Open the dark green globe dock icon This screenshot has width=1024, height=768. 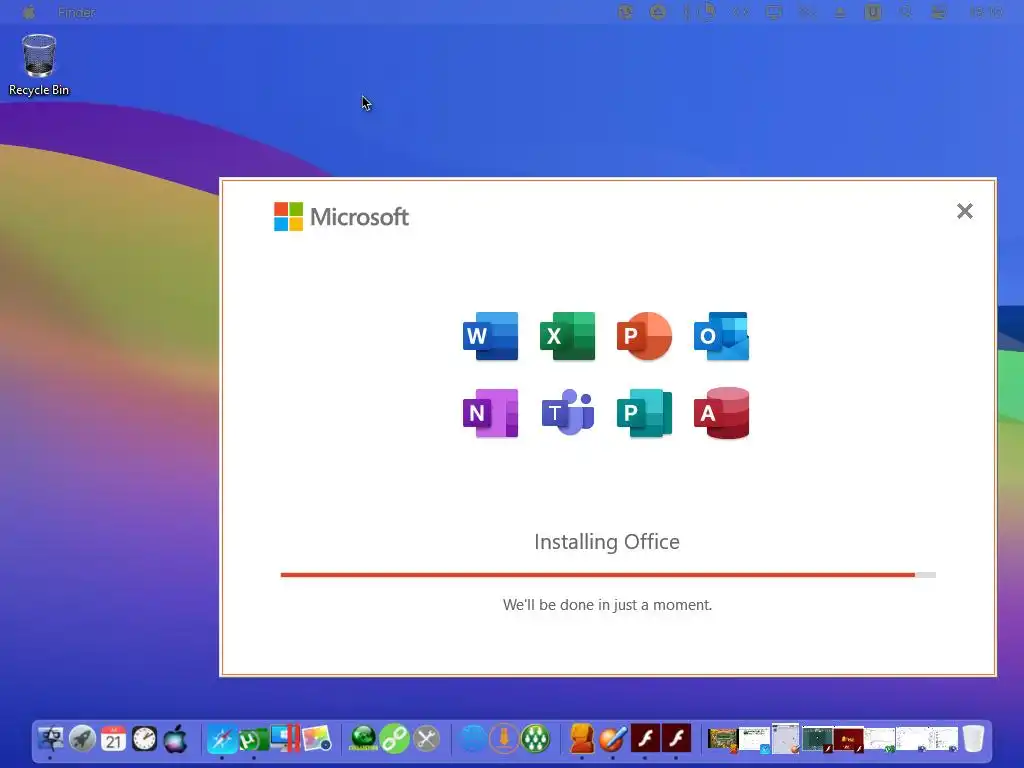pyautogui.click(x=364, y=739)
